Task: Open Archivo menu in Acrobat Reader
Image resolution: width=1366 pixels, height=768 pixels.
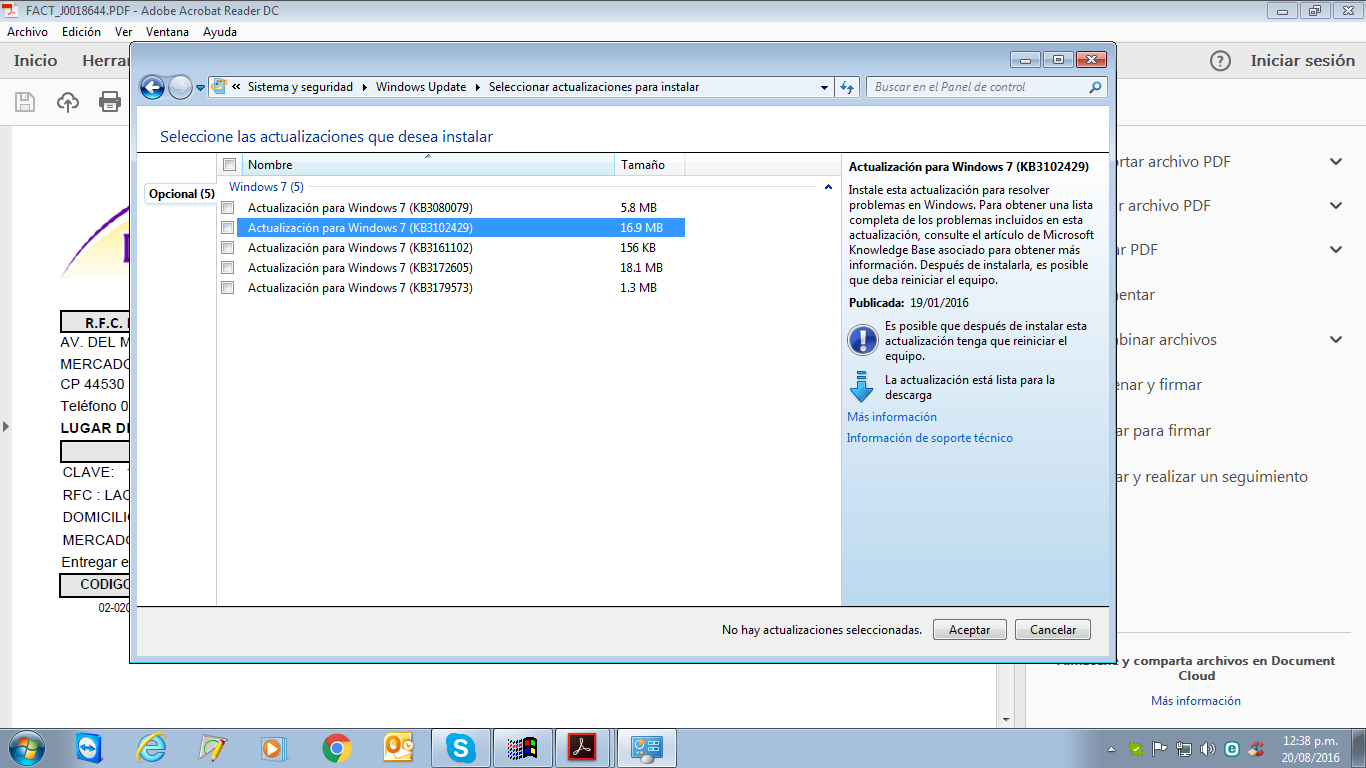Action: click(x=27, y=32)
